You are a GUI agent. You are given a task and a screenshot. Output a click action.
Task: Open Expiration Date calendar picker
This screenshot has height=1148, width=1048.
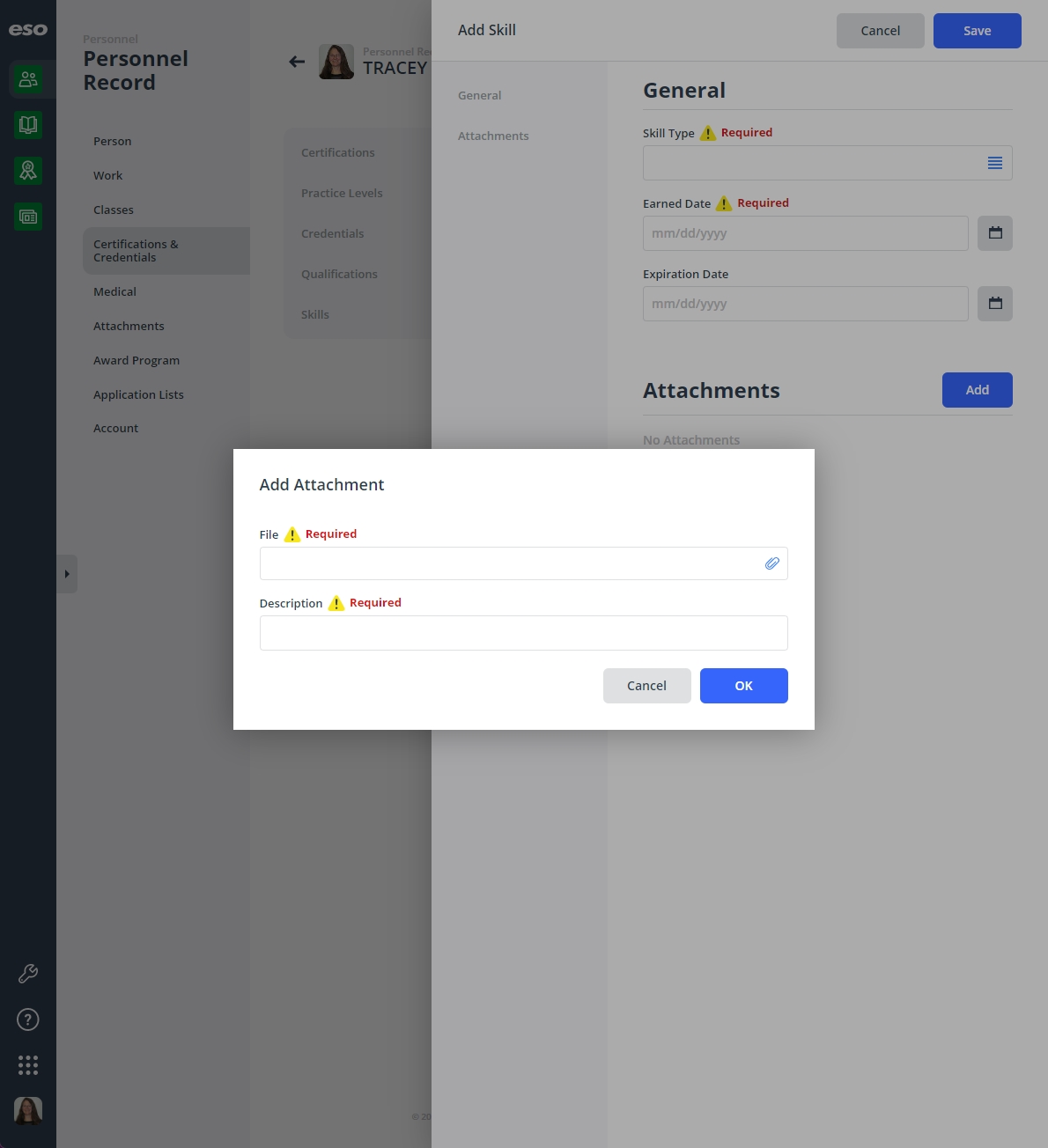pos(995,304)
